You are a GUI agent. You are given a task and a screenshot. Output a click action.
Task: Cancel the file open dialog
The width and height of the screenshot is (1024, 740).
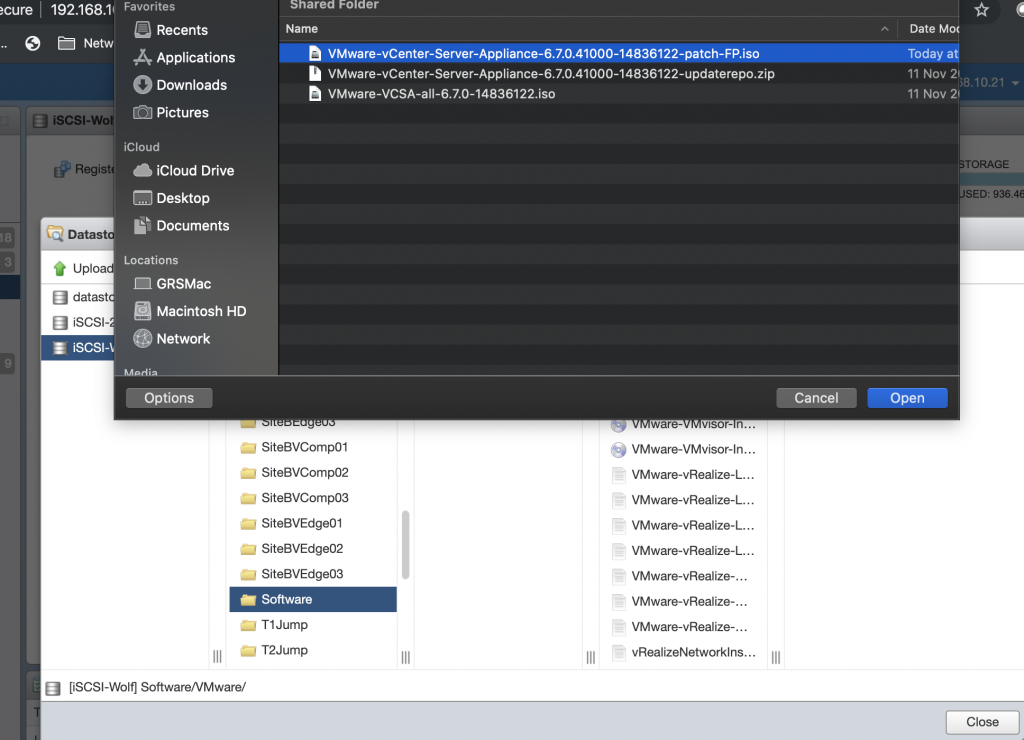coord(816,398)
